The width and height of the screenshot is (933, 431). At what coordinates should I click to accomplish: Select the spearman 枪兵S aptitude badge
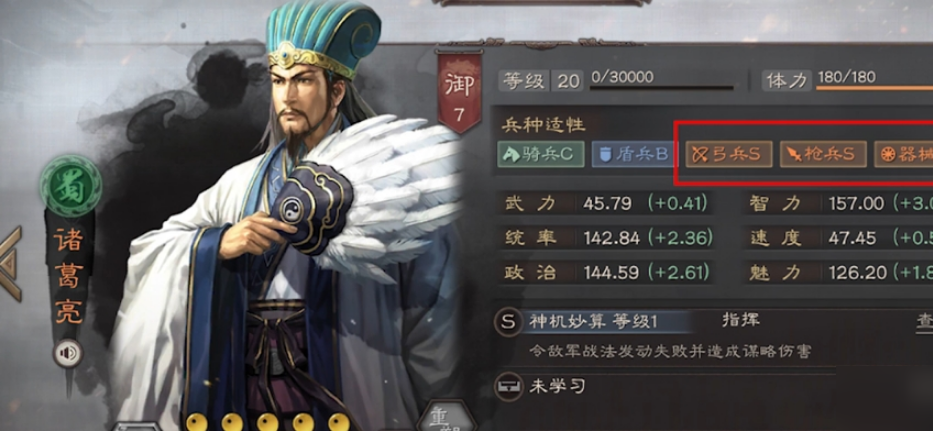click(x=824, y=154)
